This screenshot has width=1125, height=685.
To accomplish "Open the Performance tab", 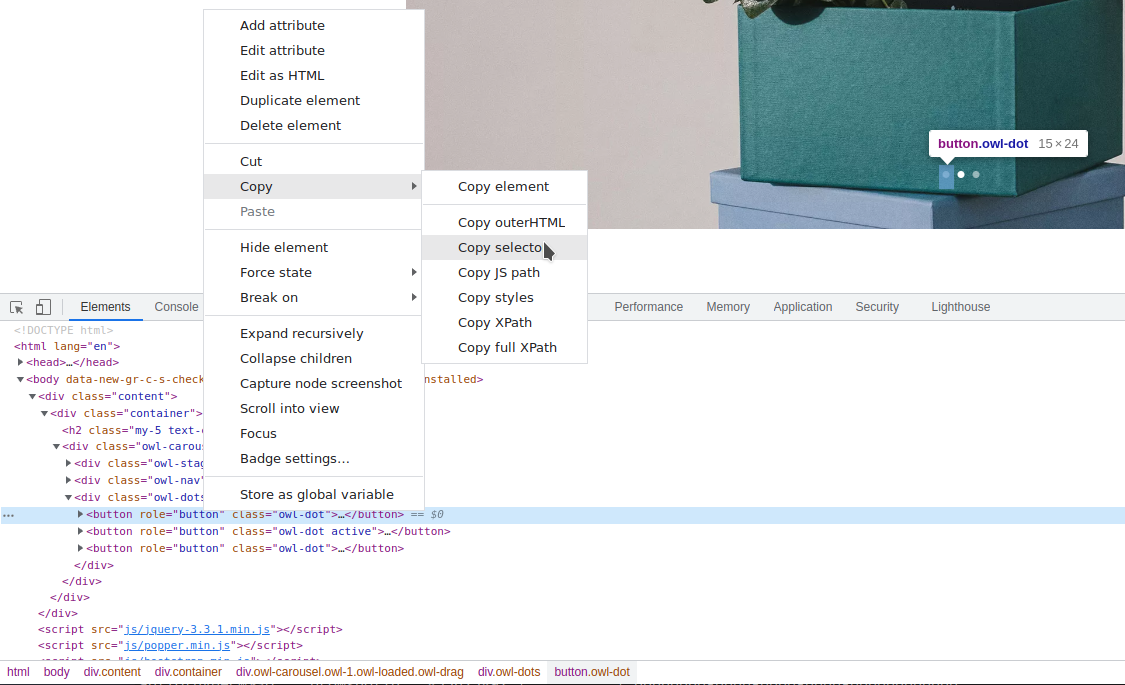I will click(x=649, y=307).
